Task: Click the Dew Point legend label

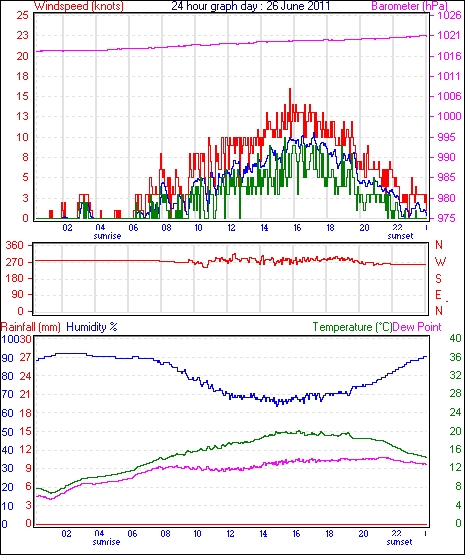Action: (417, 327)
